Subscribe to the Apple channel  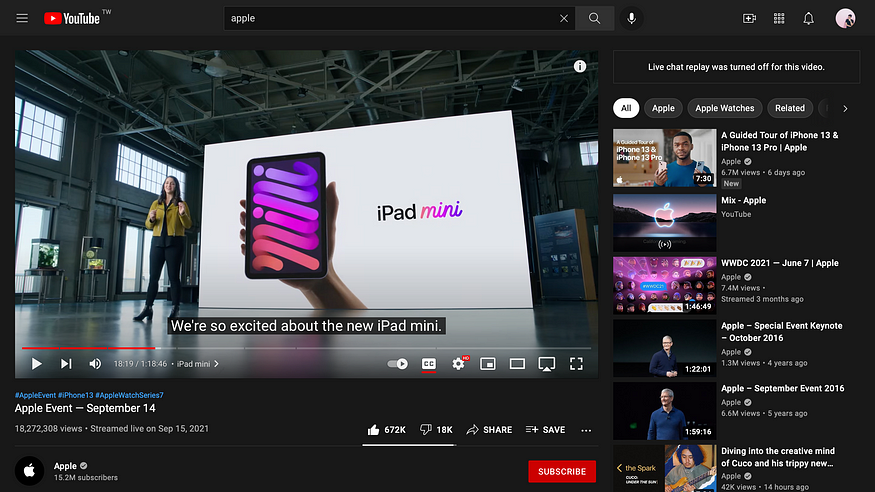click(562, 471)
